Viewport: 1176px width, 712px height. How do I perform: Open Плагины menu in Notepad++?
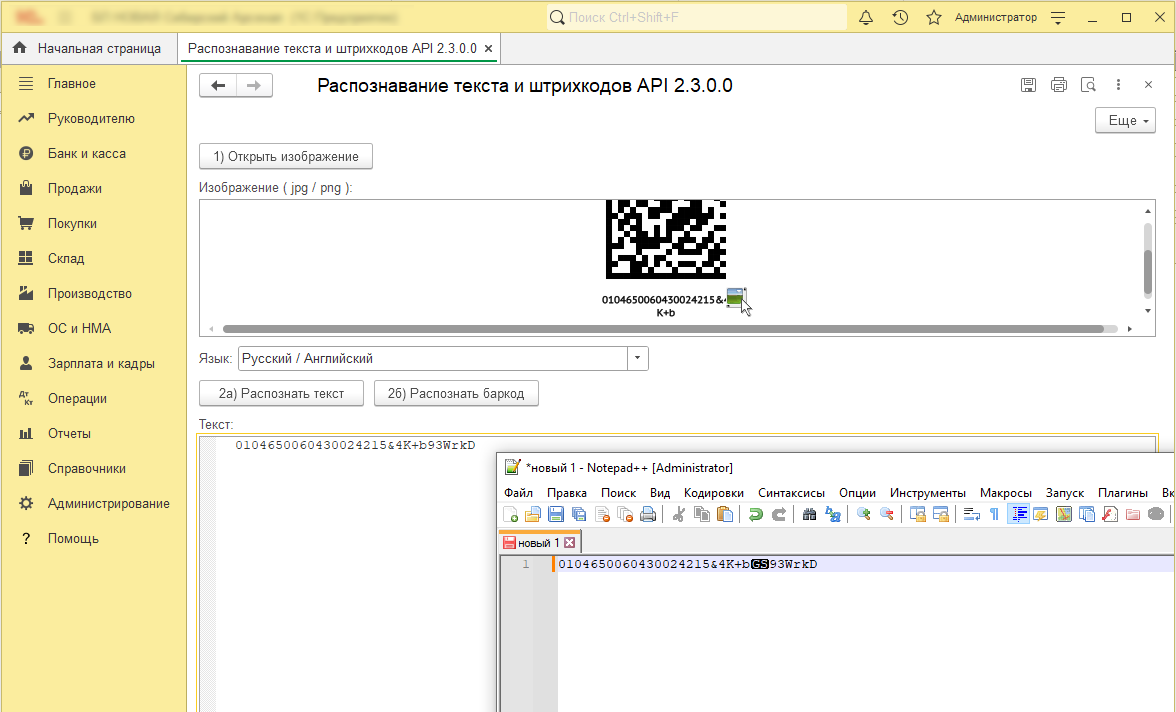pyautogui.click(x=1123, y=492)
